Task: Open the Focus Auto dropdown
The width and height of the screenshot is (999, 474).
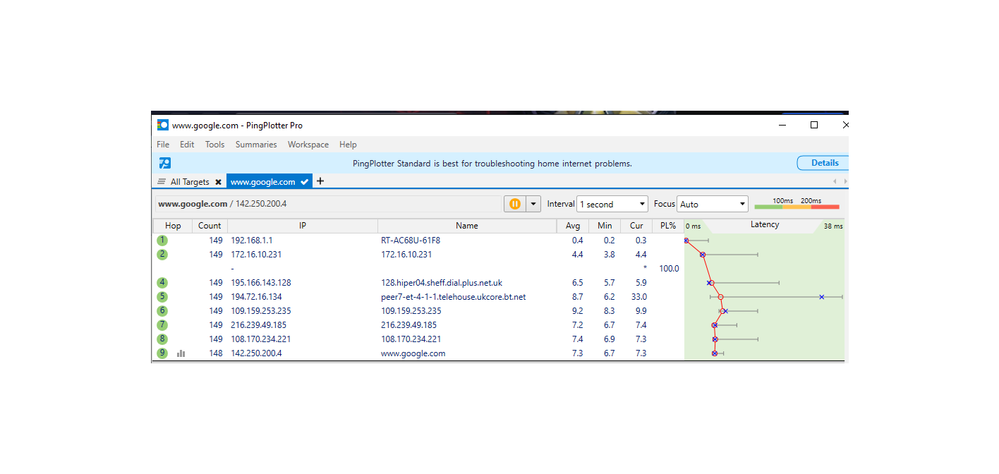Action: [713, 204]
